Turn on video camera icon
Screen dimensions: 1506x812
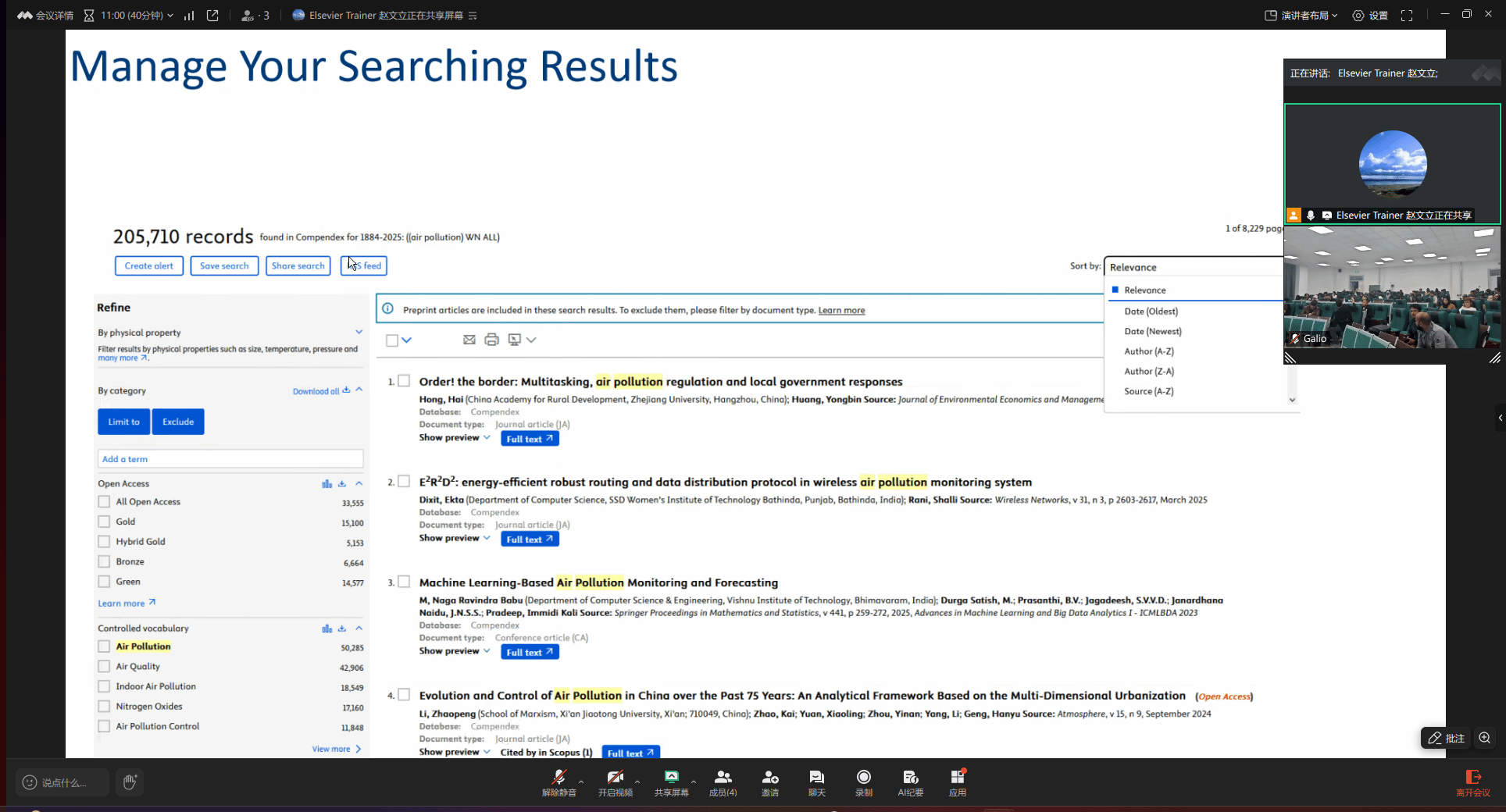pyautogui.click(x=615, y=778)
